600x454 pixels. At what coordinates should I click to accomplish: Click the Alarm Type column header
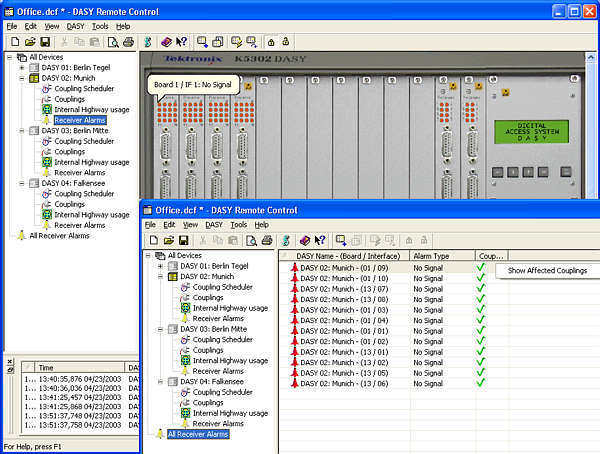point(432,256)
